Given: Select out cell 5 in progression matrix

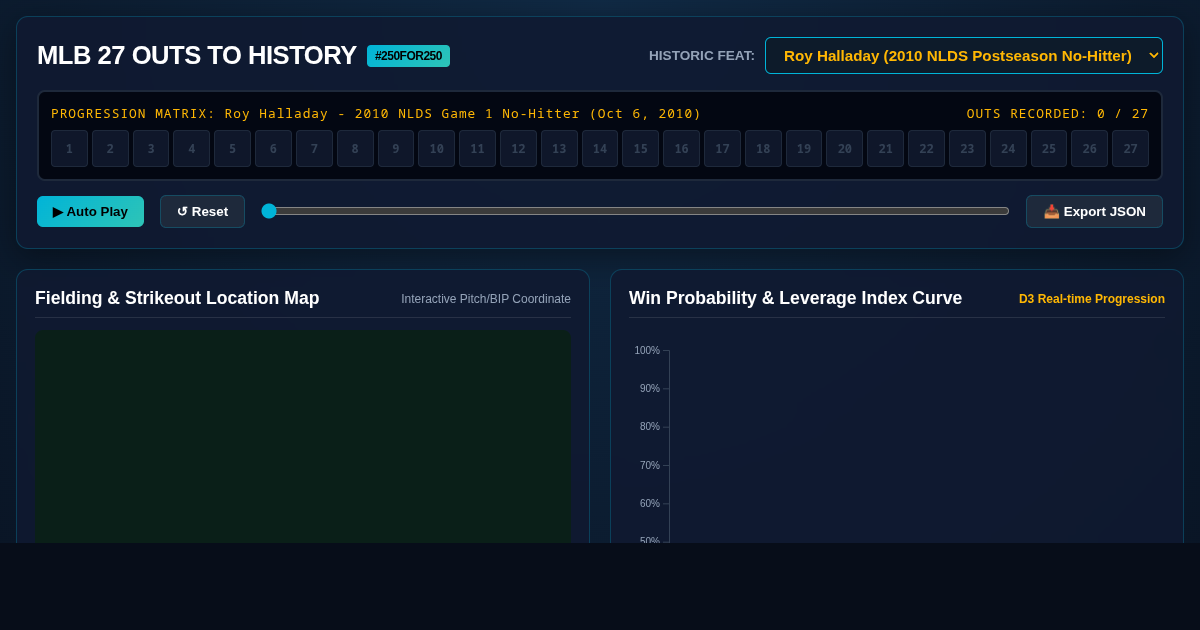Looking at the screenshot, I should [x=232, y=149].
